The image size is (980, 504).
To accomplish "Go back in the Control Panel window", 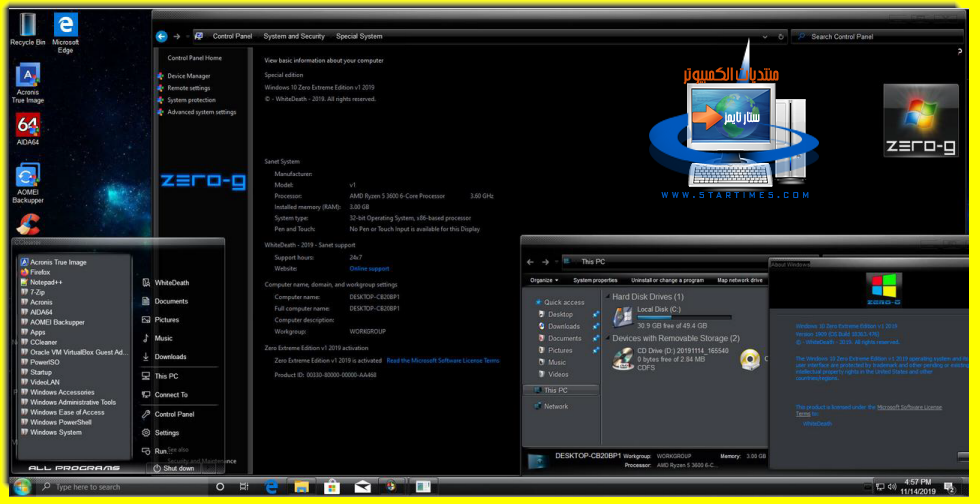I will 161,36.
